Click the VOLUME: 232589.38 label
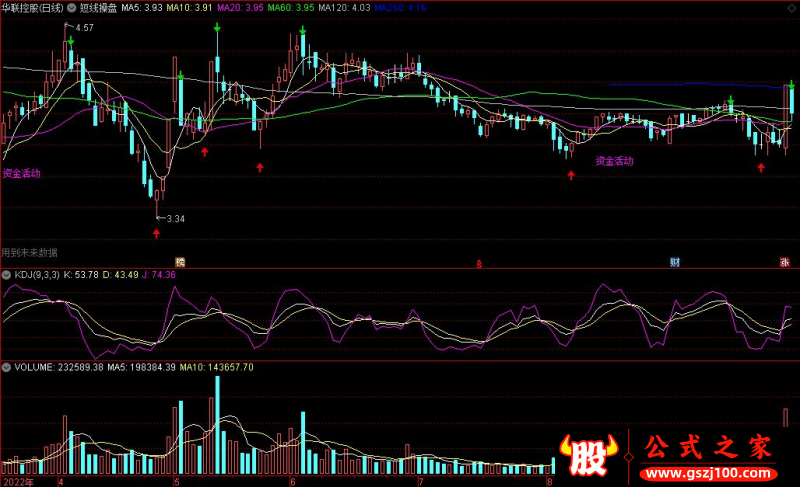This screenshot has height=487, width=800. [x=59, y=367]
